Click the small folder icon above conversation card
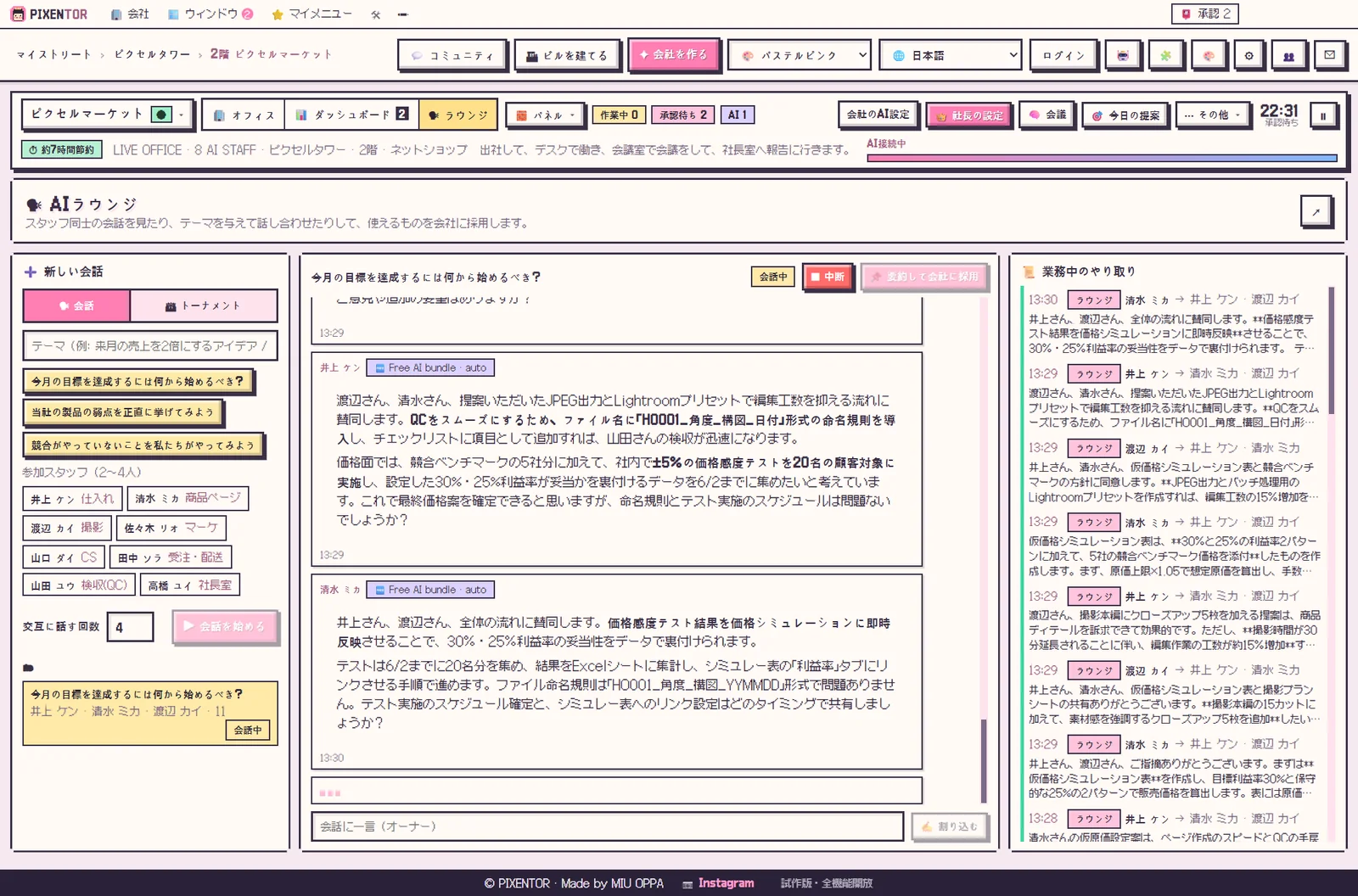Image resolution: width=1358 pixels, height=896 pixels. (28, 668)
